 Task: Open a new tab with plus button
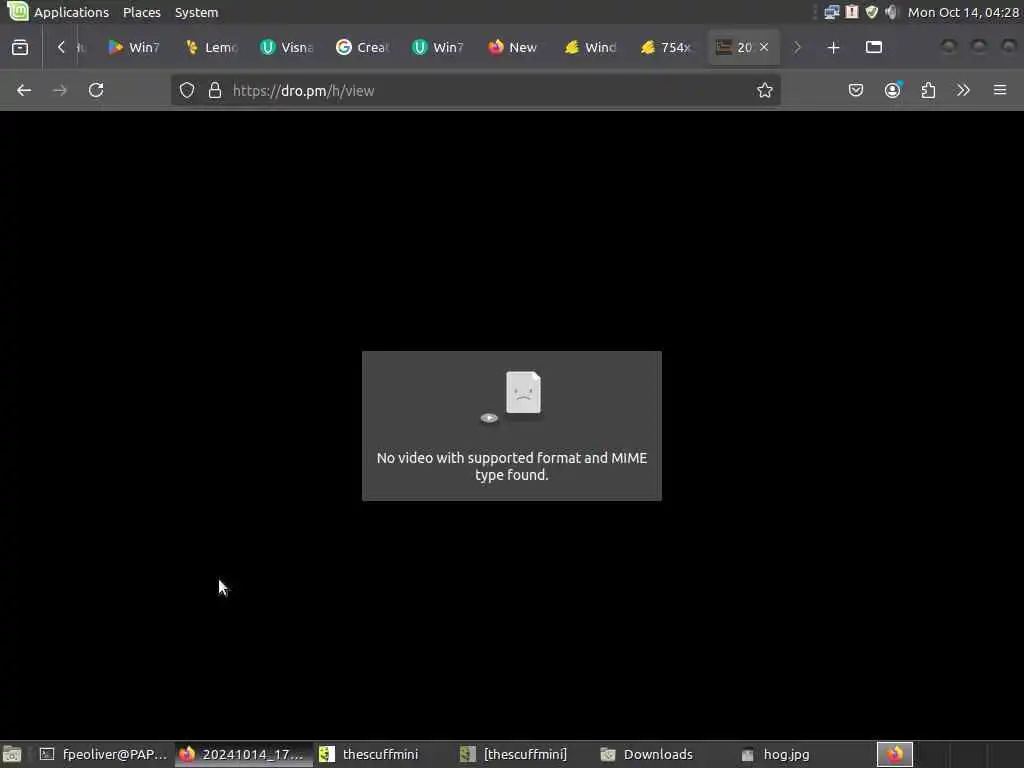[x=833, y=47]
